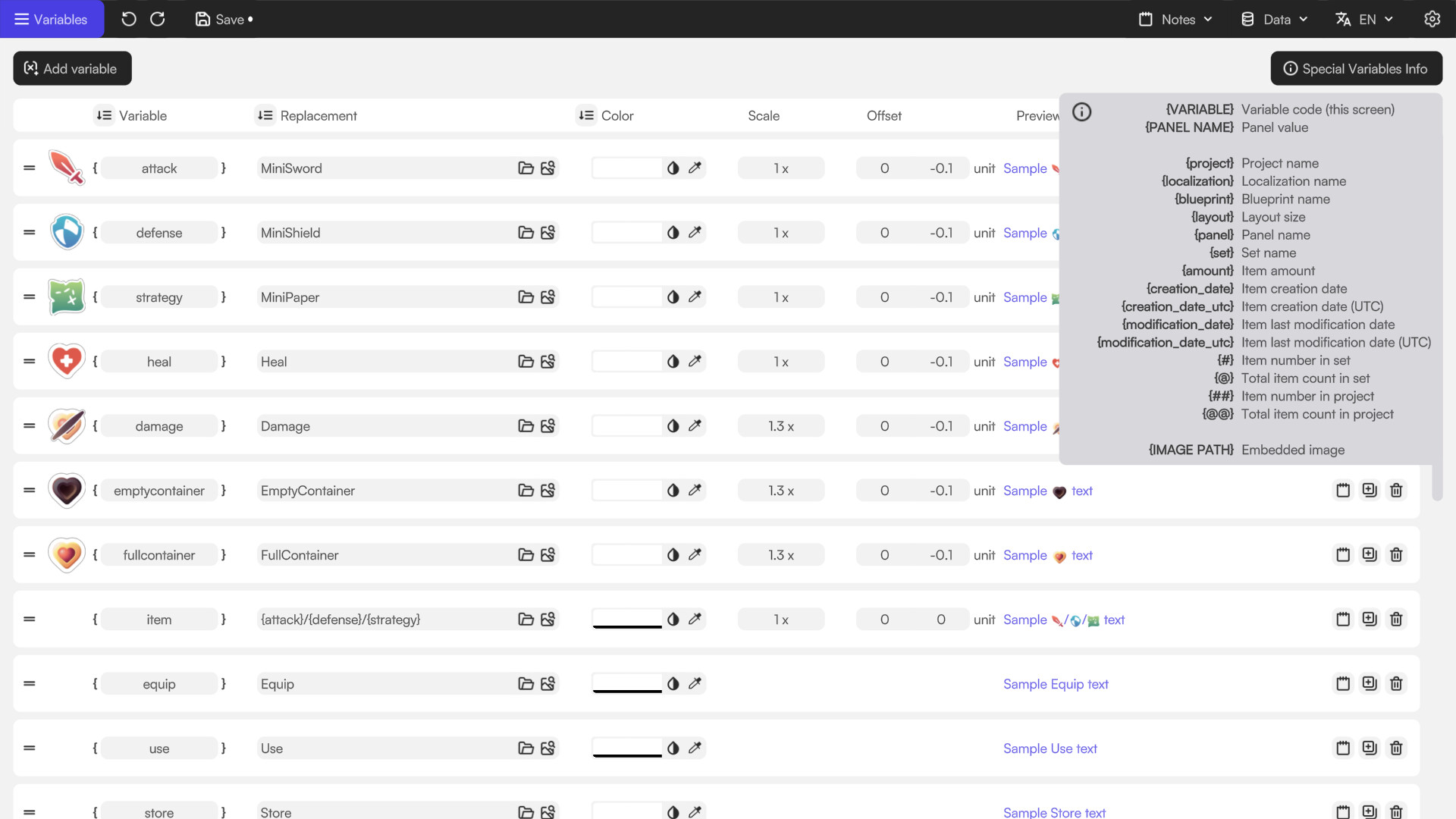The height and width of the screenshot is (819, 1456).
Task: Open the EN language dropdown
Action: point(1365,19)
